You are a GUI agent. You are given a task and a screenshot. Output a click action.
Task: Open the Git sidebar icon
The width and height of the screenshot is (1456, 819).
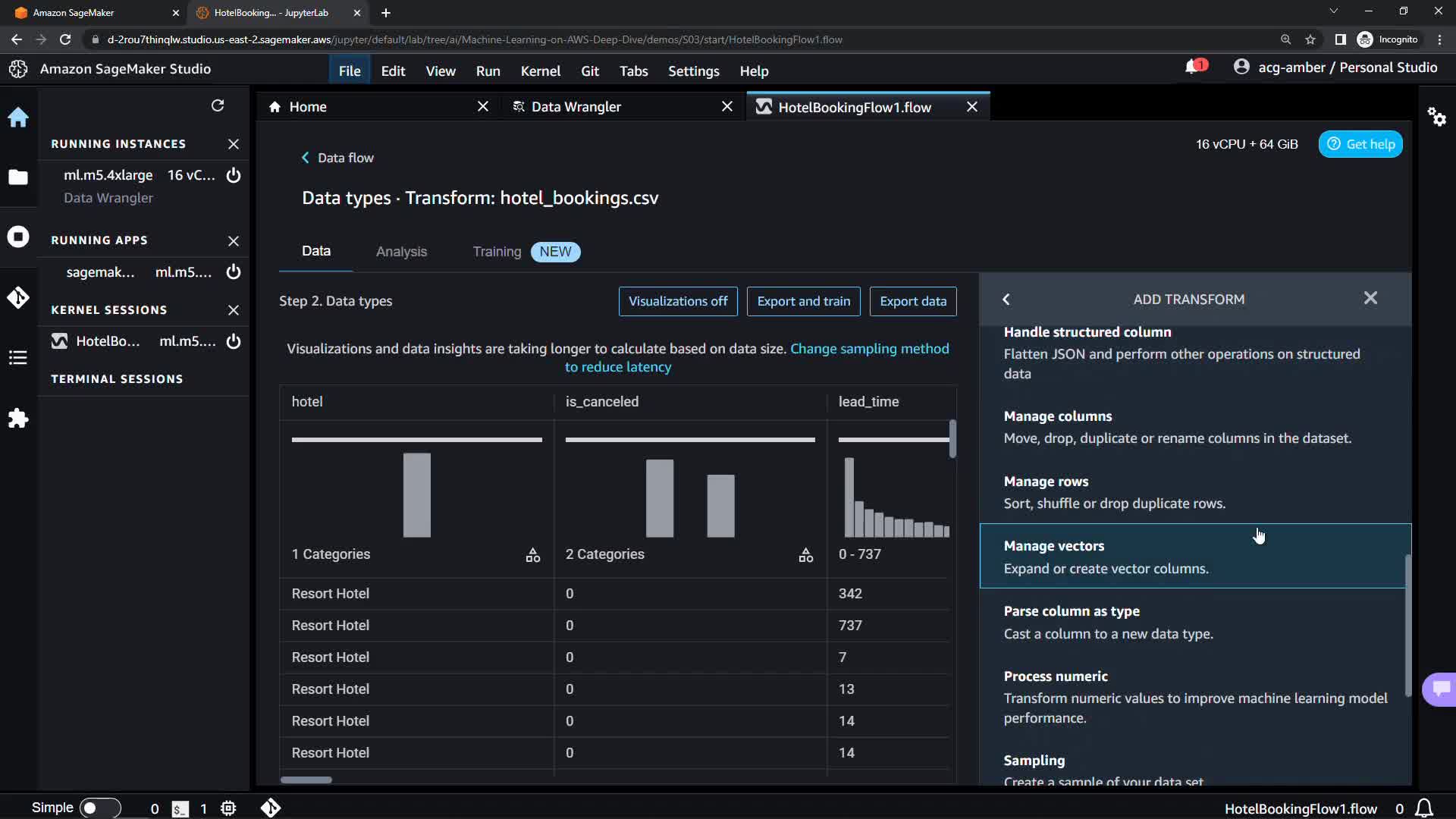pyautogui.click(x=18, y=297)
